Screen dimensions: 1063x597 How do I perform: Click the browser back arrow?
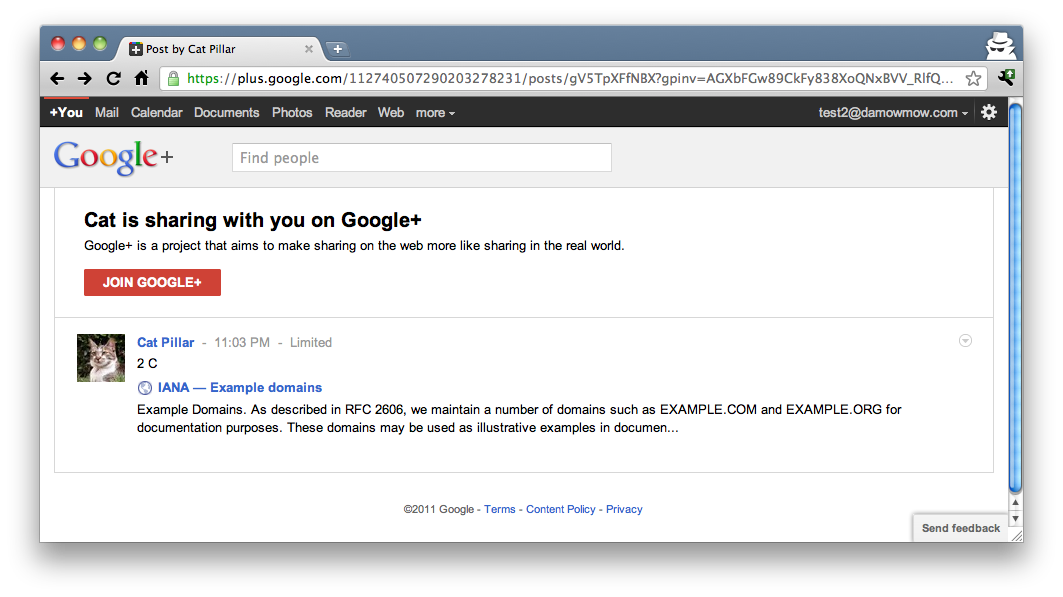coord(57,79)
